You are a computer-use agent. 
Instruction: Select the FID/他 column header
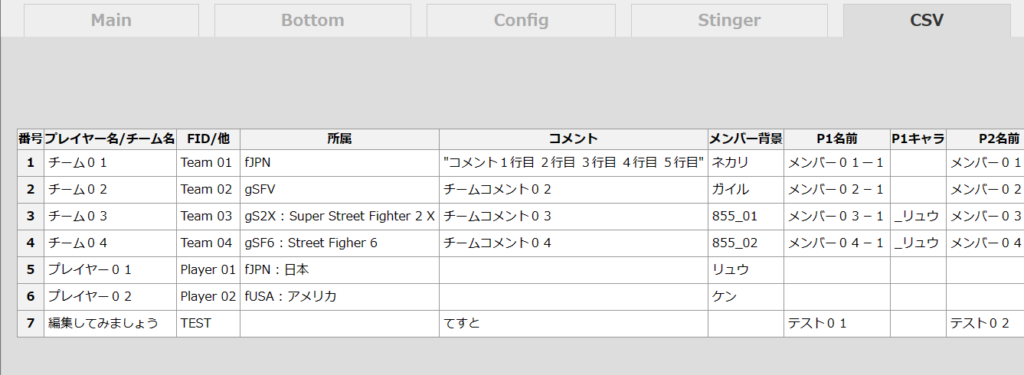pos(208,139)
